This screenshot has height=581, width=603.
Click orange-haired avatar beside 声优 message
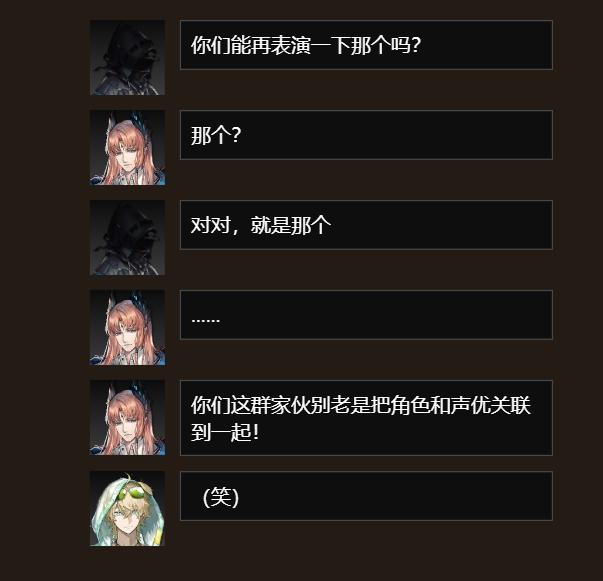(x=127, y=418)
